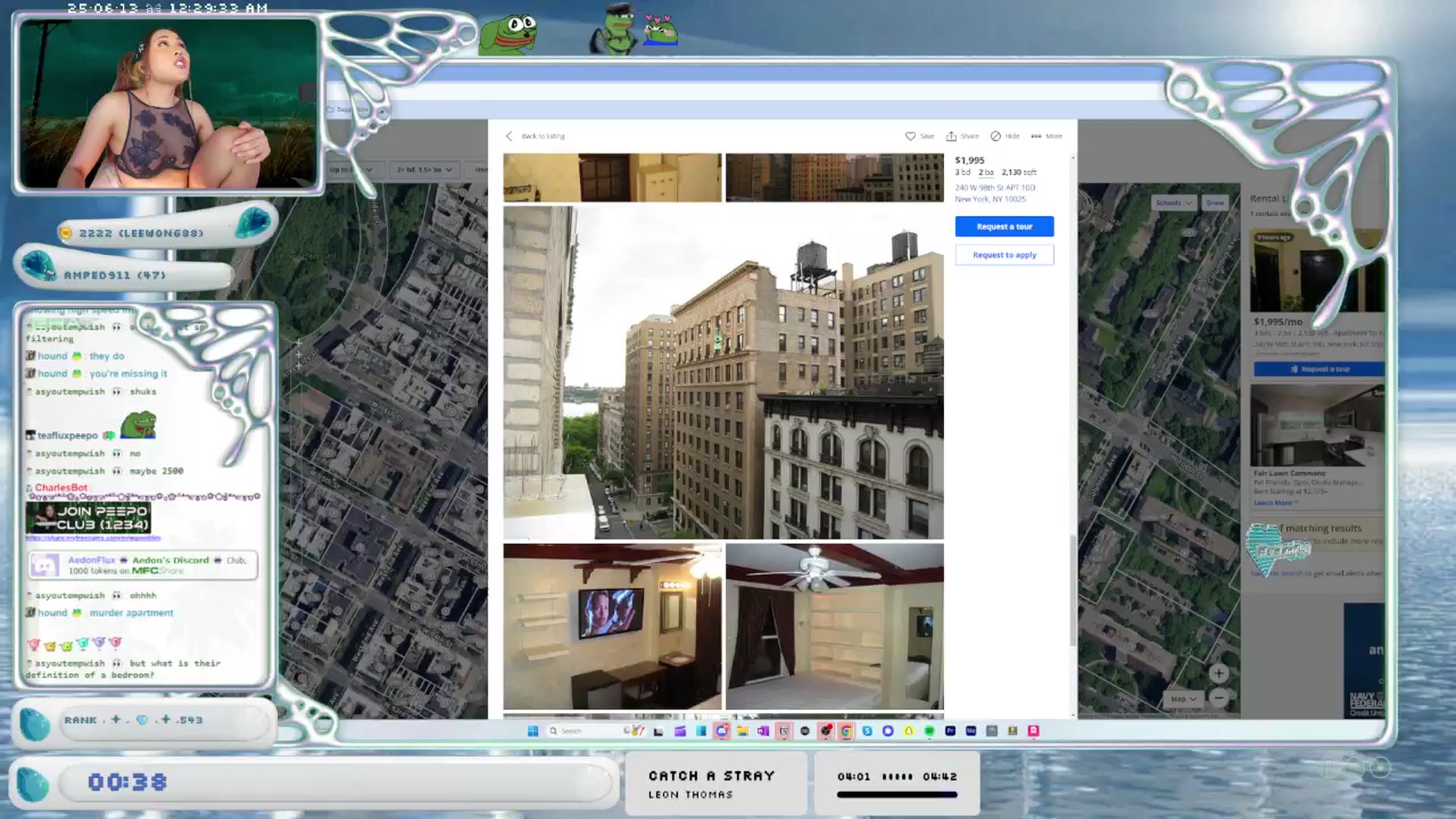1456x819 pixels.
Task: Click the Request to apply button
Action: coord(1004,255)
